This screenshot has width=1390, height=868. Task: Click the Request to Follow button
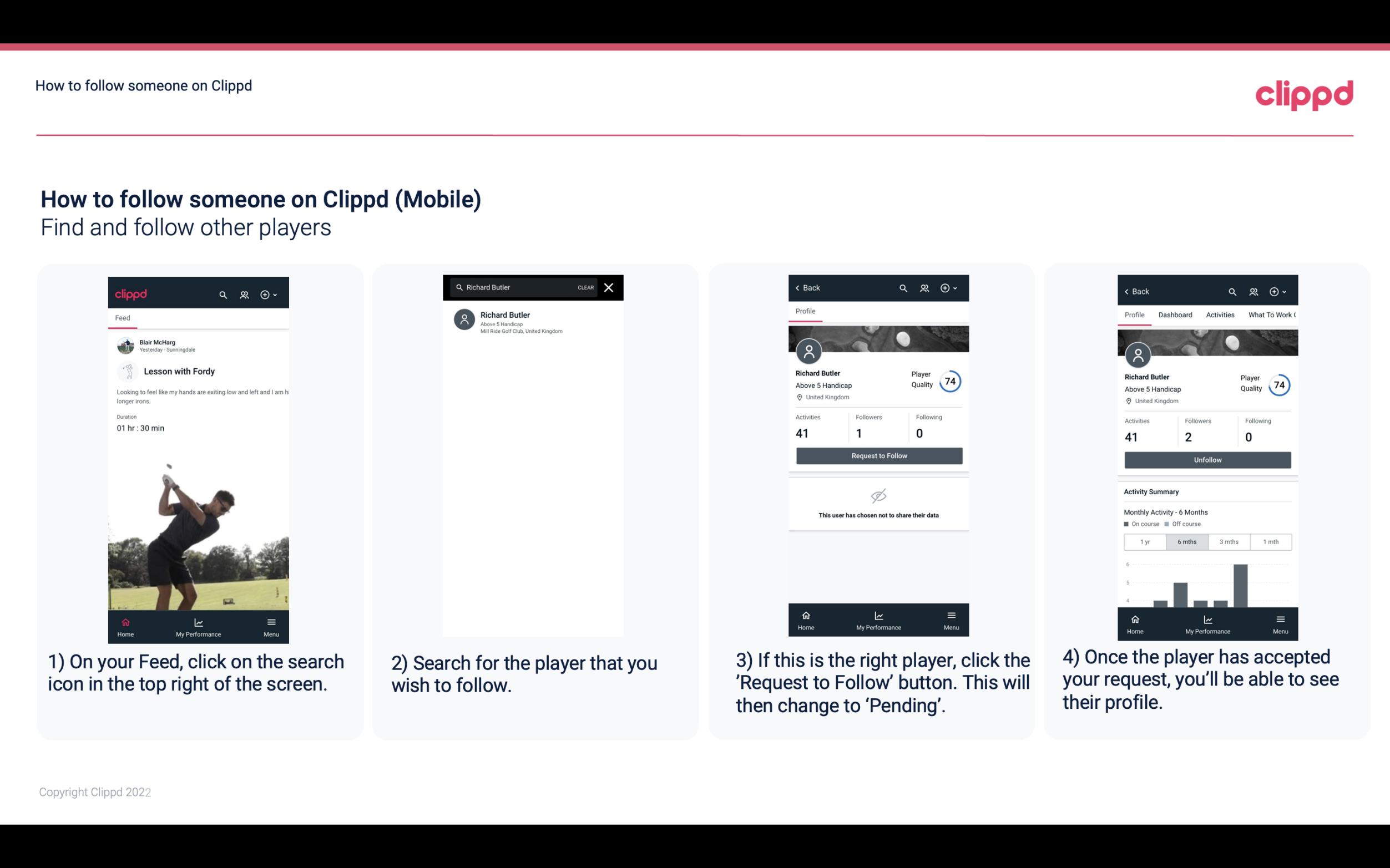[878, 455]
